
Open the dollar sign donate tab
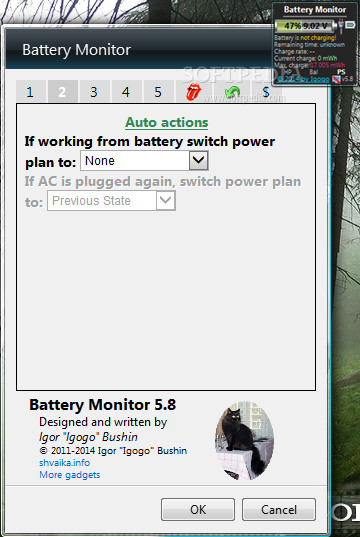tap(266, 92)
